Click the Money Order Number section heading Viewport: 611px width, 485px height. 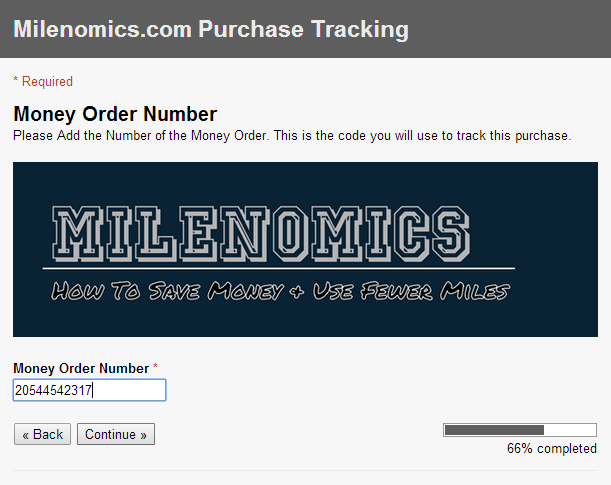click(115, 114)
